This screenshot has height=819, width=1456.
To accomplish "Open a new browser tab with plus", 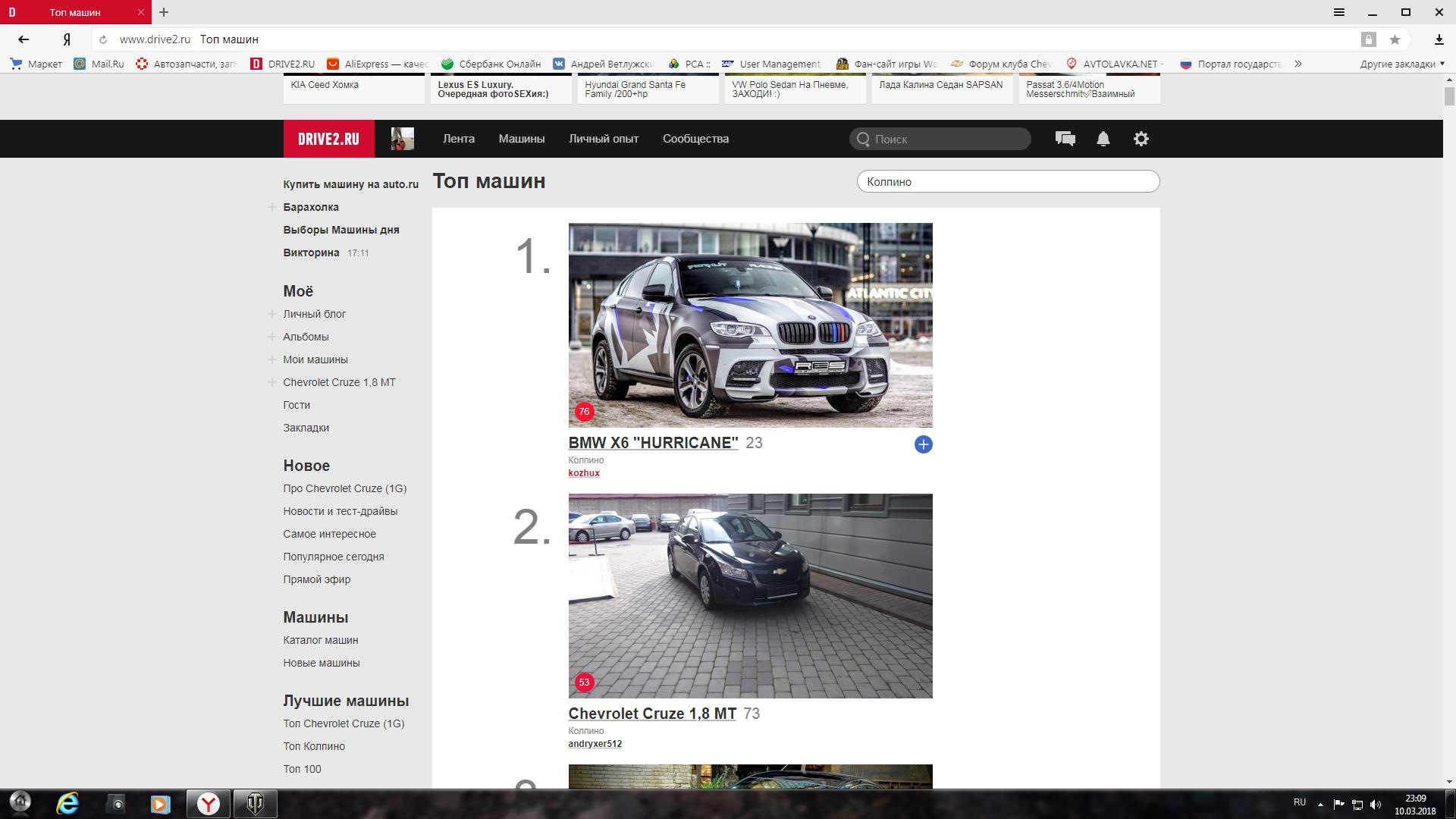I will tap(164, 12).
